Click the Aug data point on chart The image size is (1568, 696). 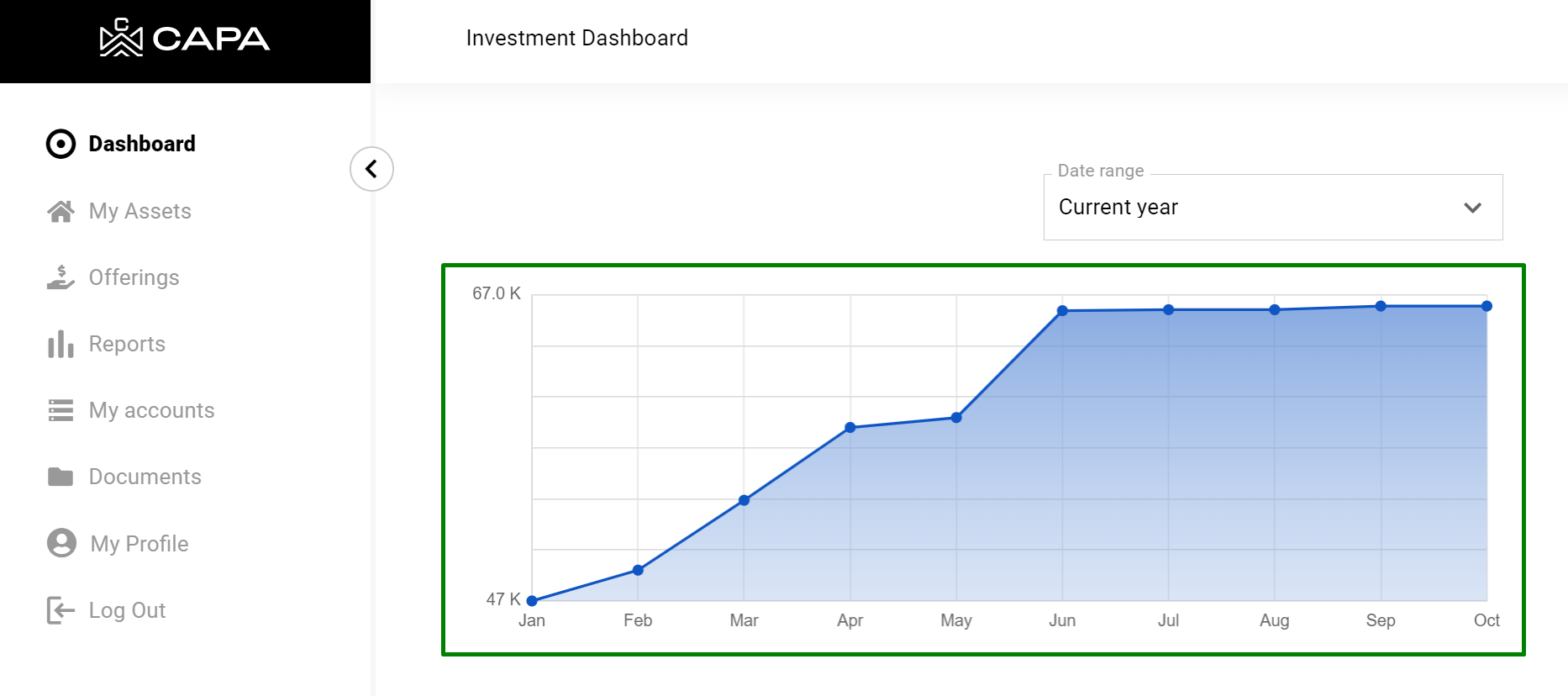pyautogui.click(x=1275, y=310)
